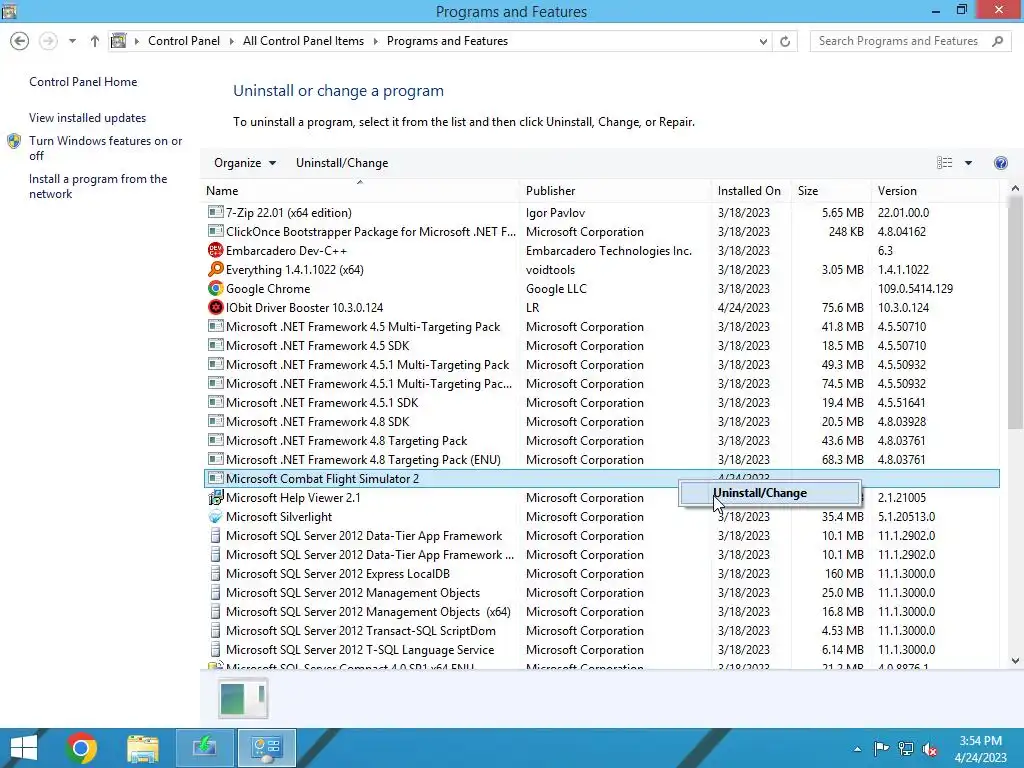Viewport: 1024px width, 768px height.
Task: Select IObit Driver Booster icon
Action: pyautogui.click(x=215, y=307)
